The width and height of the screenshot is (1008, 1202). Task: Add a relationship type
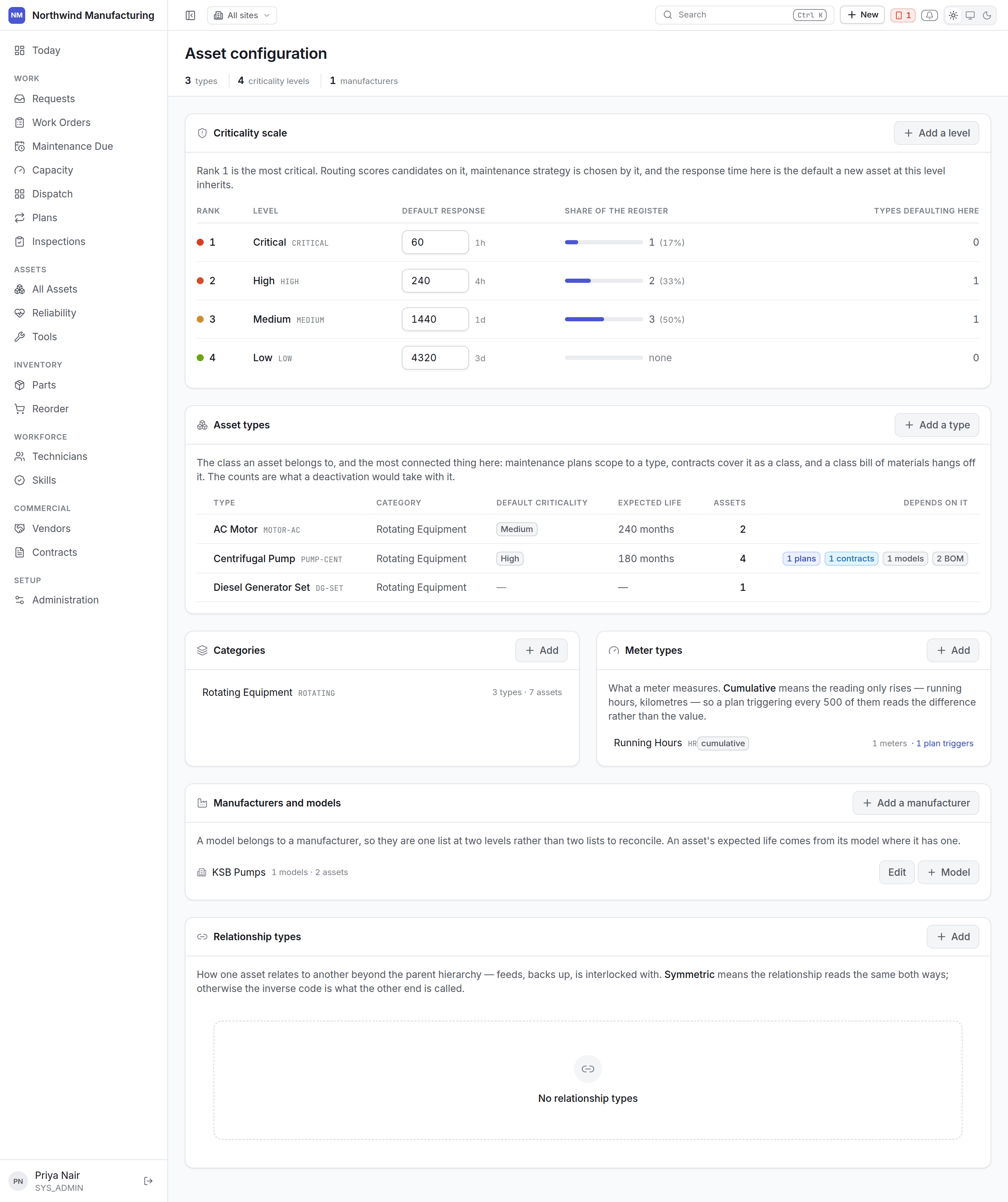click(x=952, y=936)
